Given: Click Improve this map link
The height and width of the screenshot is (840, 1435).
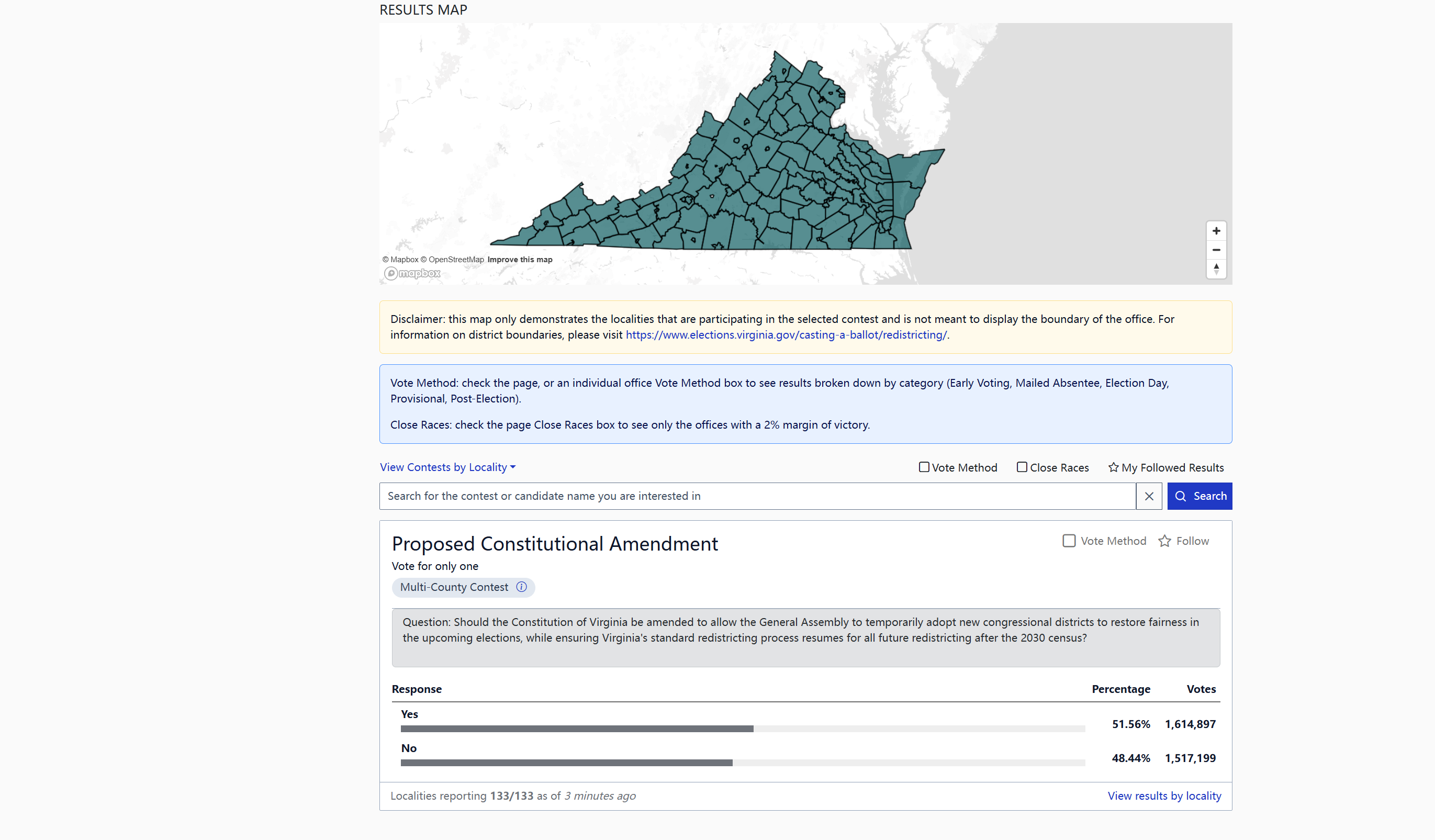Looking at the screenshot, I should coord(519,260).
